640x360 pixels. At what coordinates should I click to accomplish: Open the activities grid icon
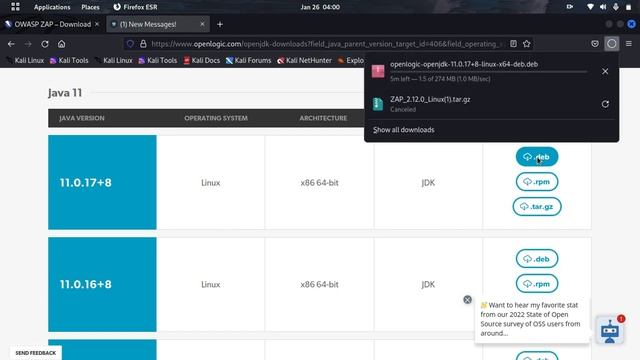coord(15,7)
